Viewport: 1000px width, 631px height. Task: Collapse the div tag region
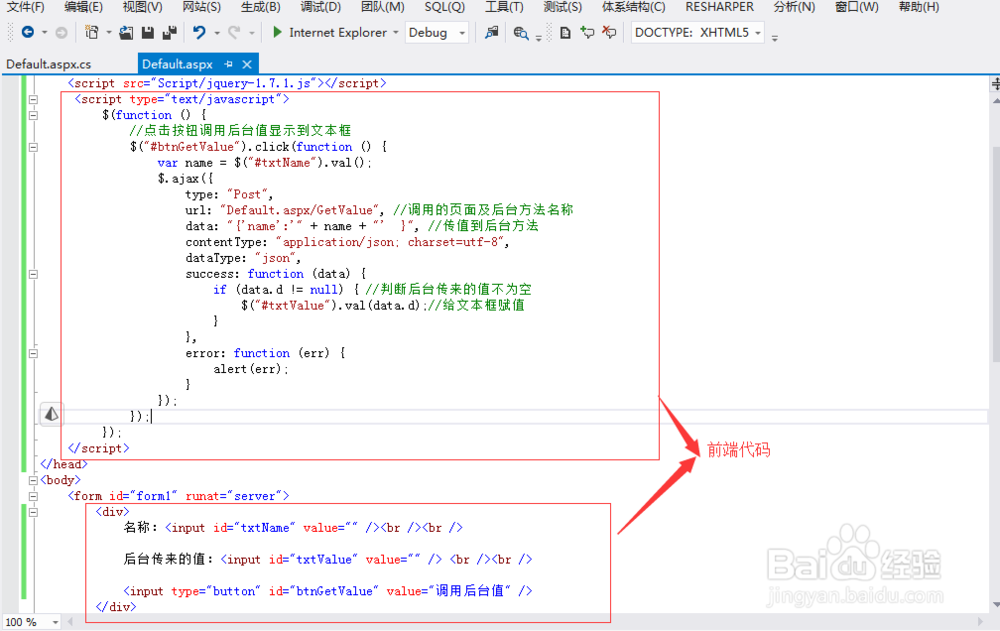coord(33,512)
